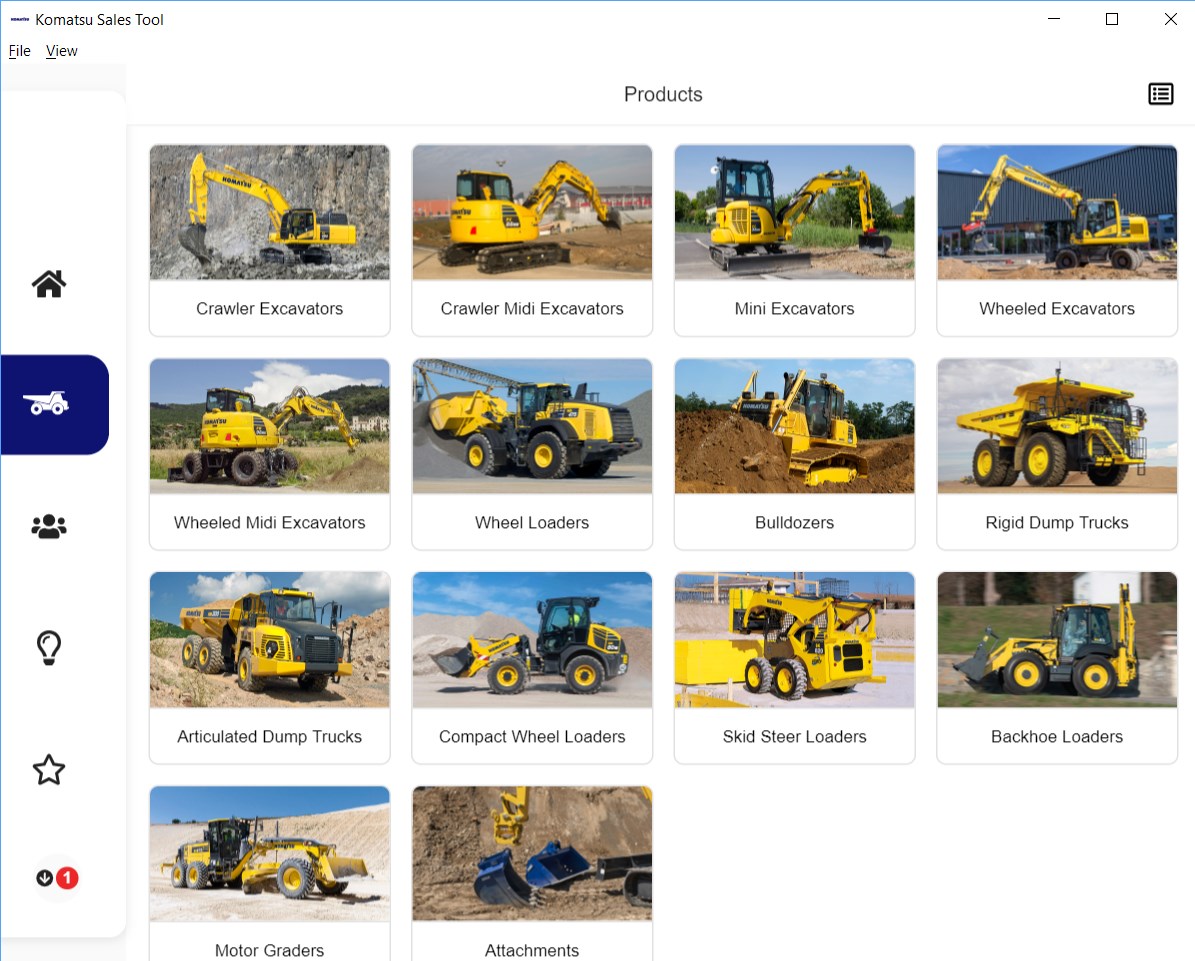Open the Customers people group icon
Image resolution: width=1195 pixels, height=961 pixels.
click(x=49, y=526)
